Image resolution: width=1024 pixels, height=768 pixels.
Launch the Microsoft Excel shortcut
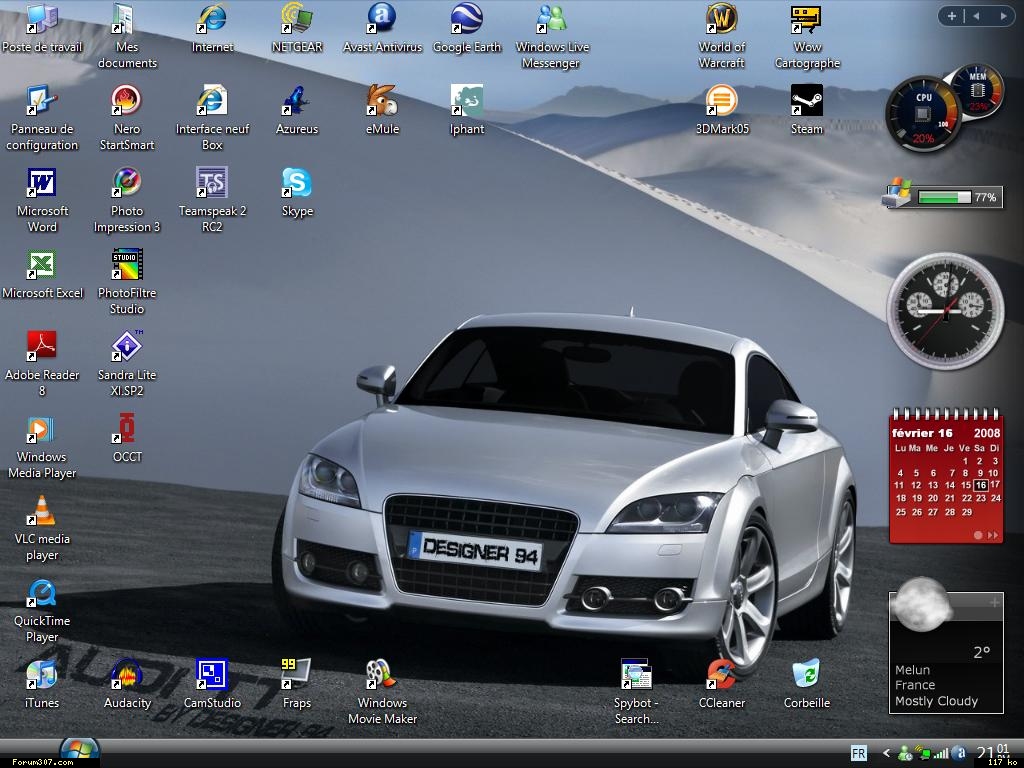42,265
